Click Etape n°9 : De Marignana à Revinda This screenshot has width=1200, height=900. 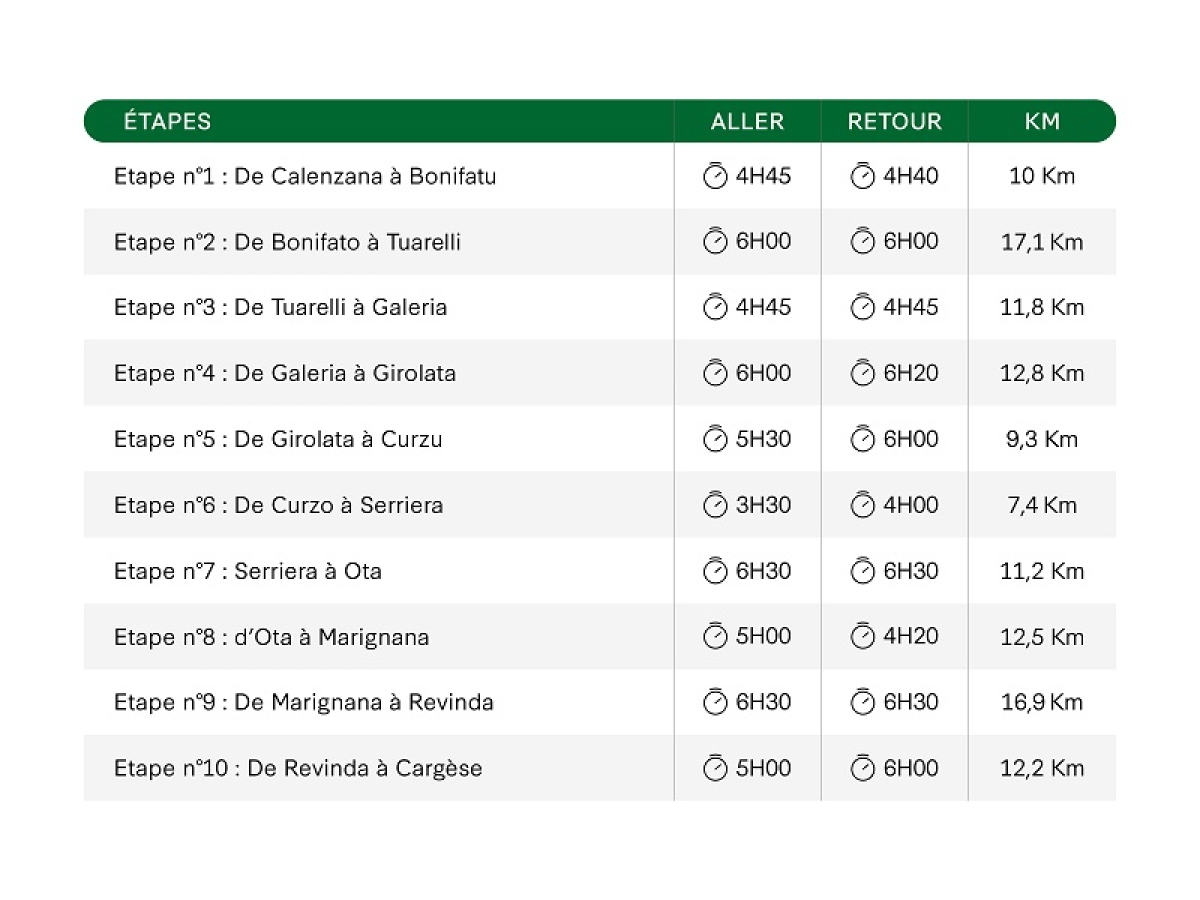pyautogui.click(x=304, y=702)
